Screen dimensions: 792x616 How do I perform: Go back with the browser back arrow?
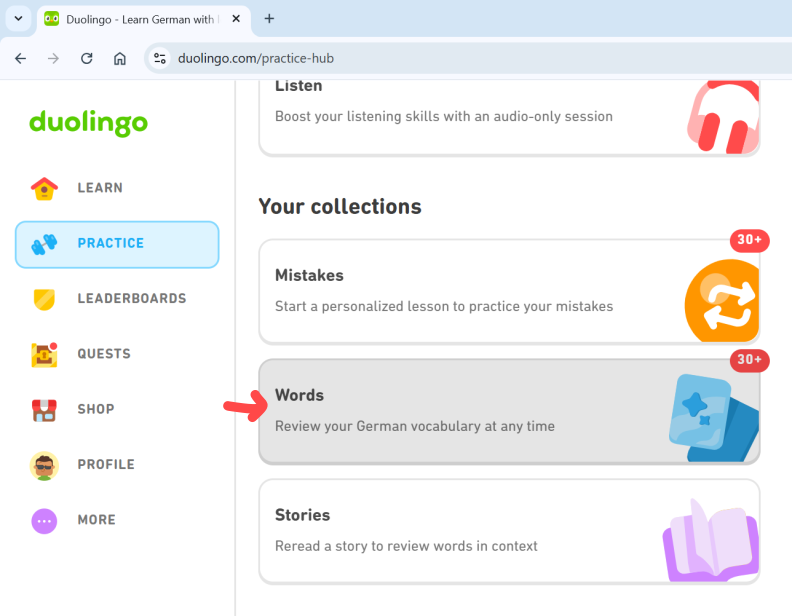tap(21, 59)
